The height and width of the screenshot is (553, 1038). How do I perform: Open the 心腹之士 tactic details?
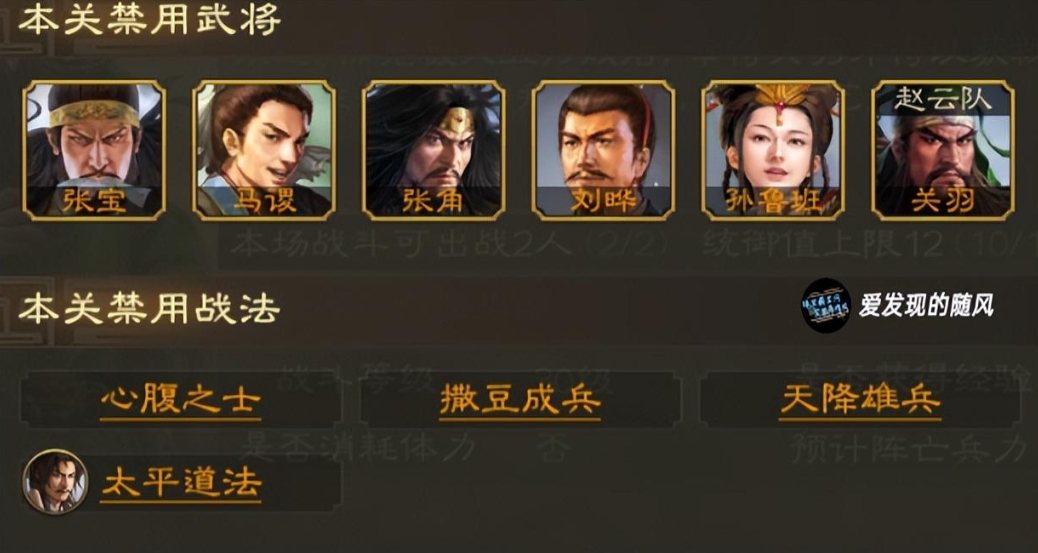coord(181,401)
